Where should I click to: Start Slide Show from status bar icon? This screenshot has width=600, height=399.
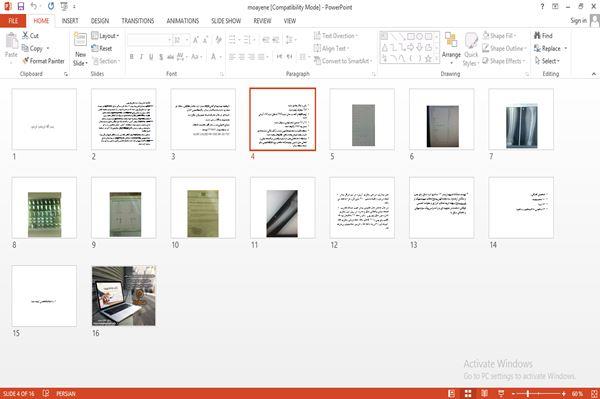tap(501, 393)
